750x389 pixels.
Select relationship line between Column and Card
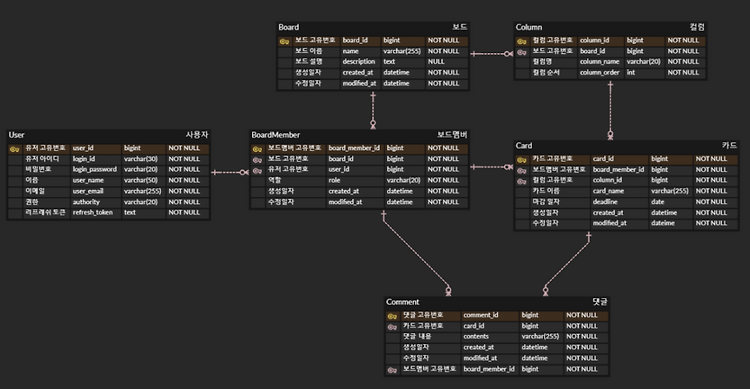click(x=610, y=110)
